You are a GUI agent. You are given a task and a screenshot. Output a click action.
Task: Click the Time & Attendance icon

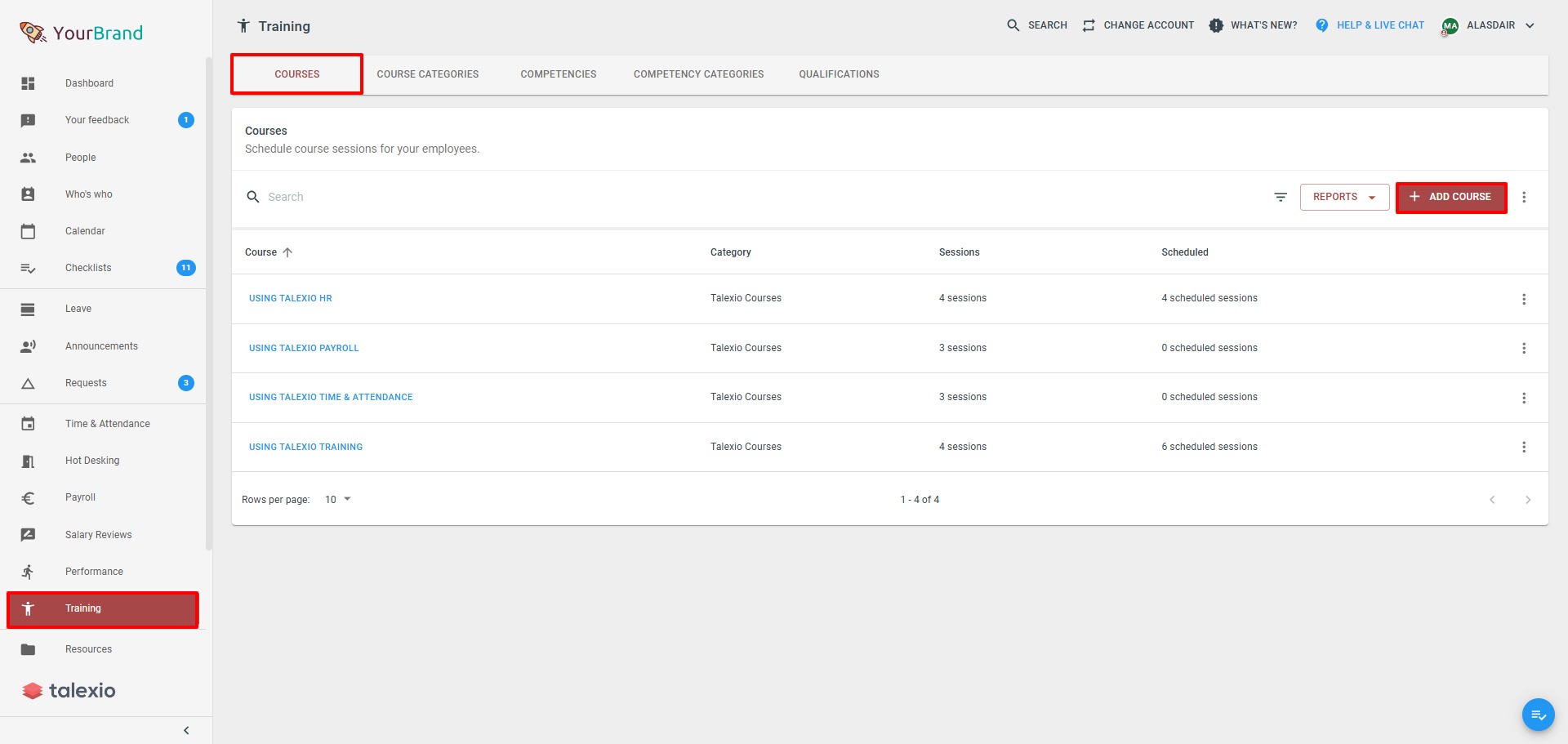click(x=28, y=424)
